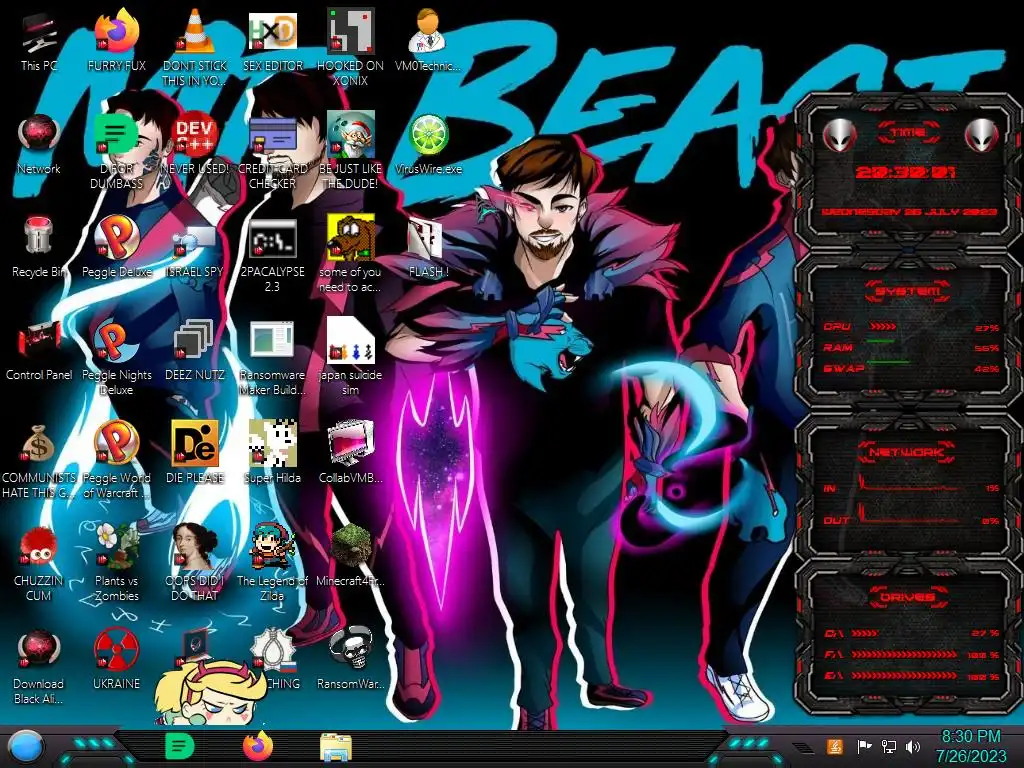Viewport: 1024px width, 768px height.
Task: Open Action Center flag tray icon
Action: coord(865,747)
